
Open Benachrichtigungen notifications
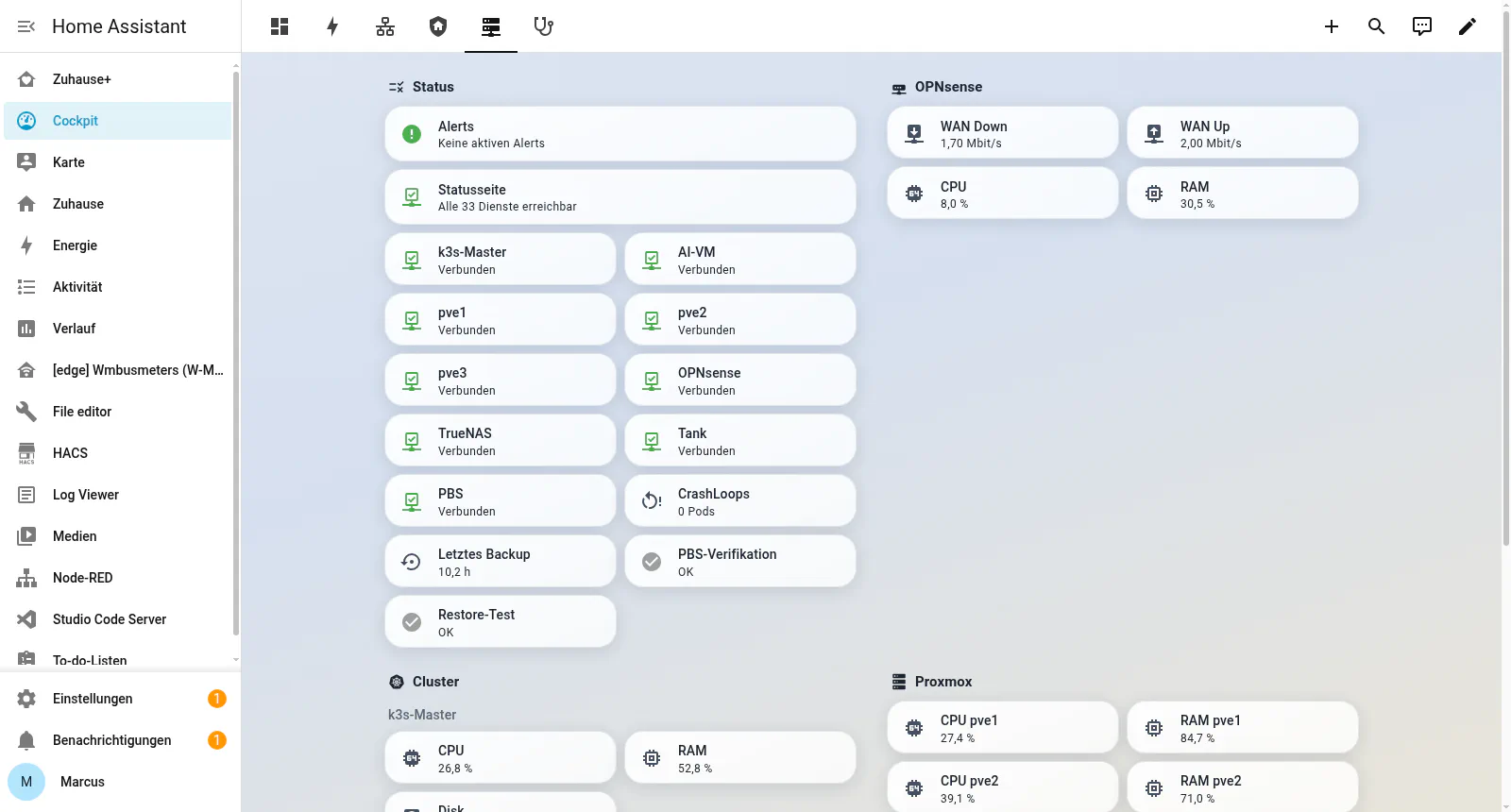[120, 740]
